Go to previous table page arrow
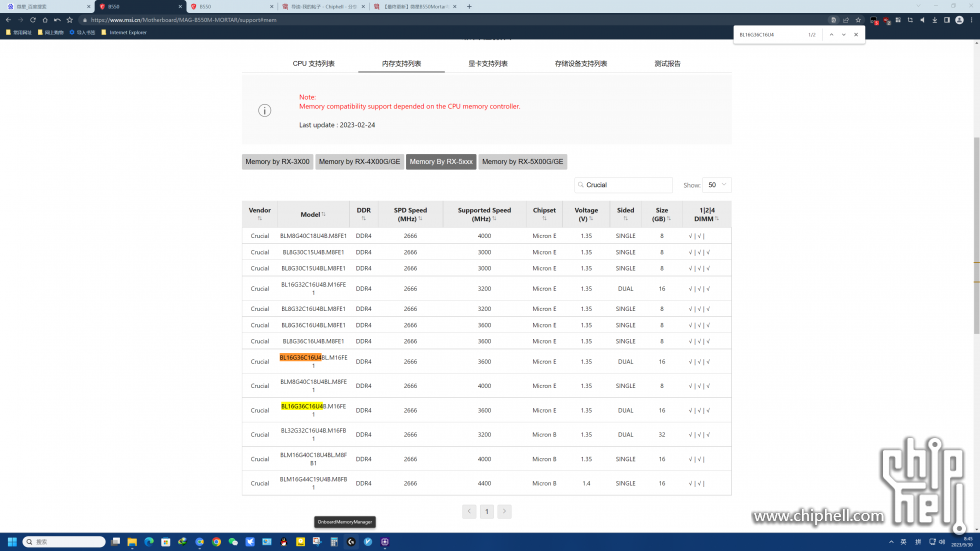980x551 pixels. (x=469, y=512)
